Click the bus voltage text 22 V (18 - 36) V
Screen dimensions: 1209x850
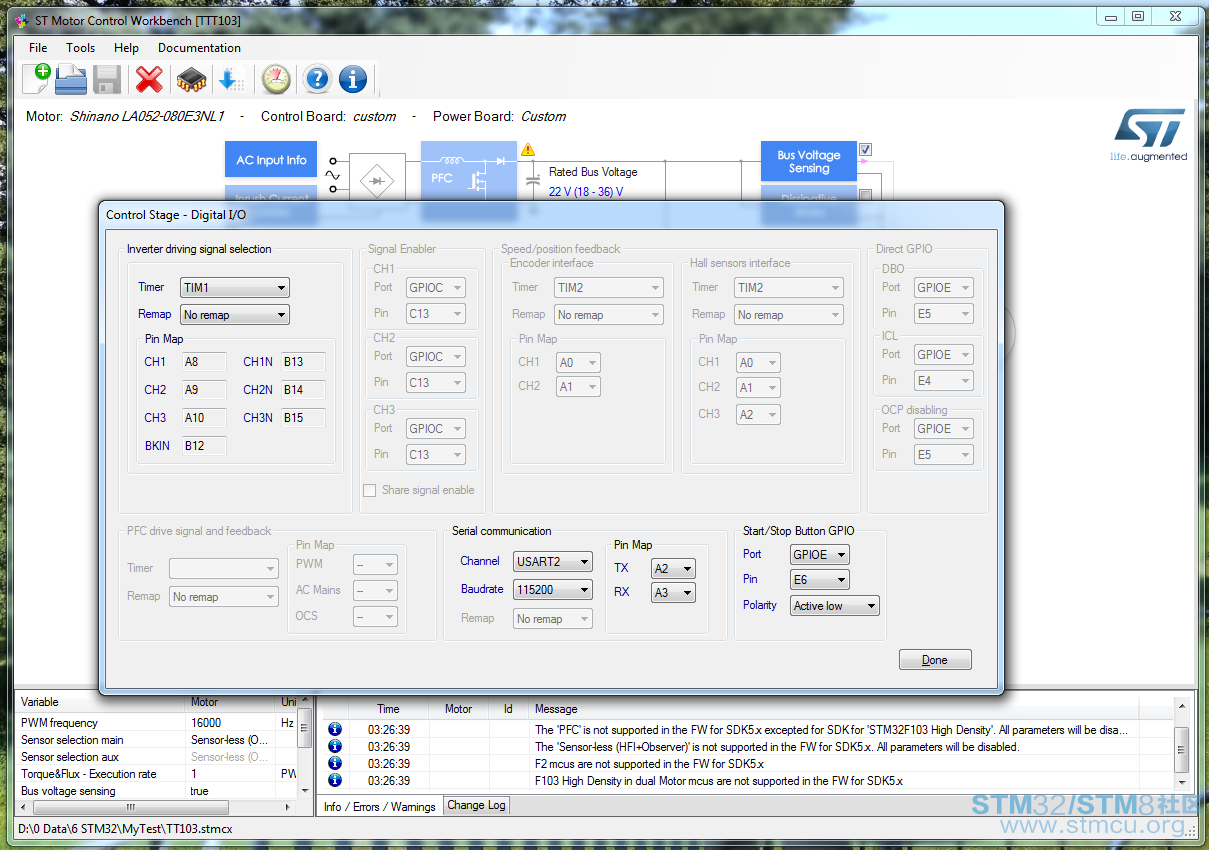(x=586, y=192)
